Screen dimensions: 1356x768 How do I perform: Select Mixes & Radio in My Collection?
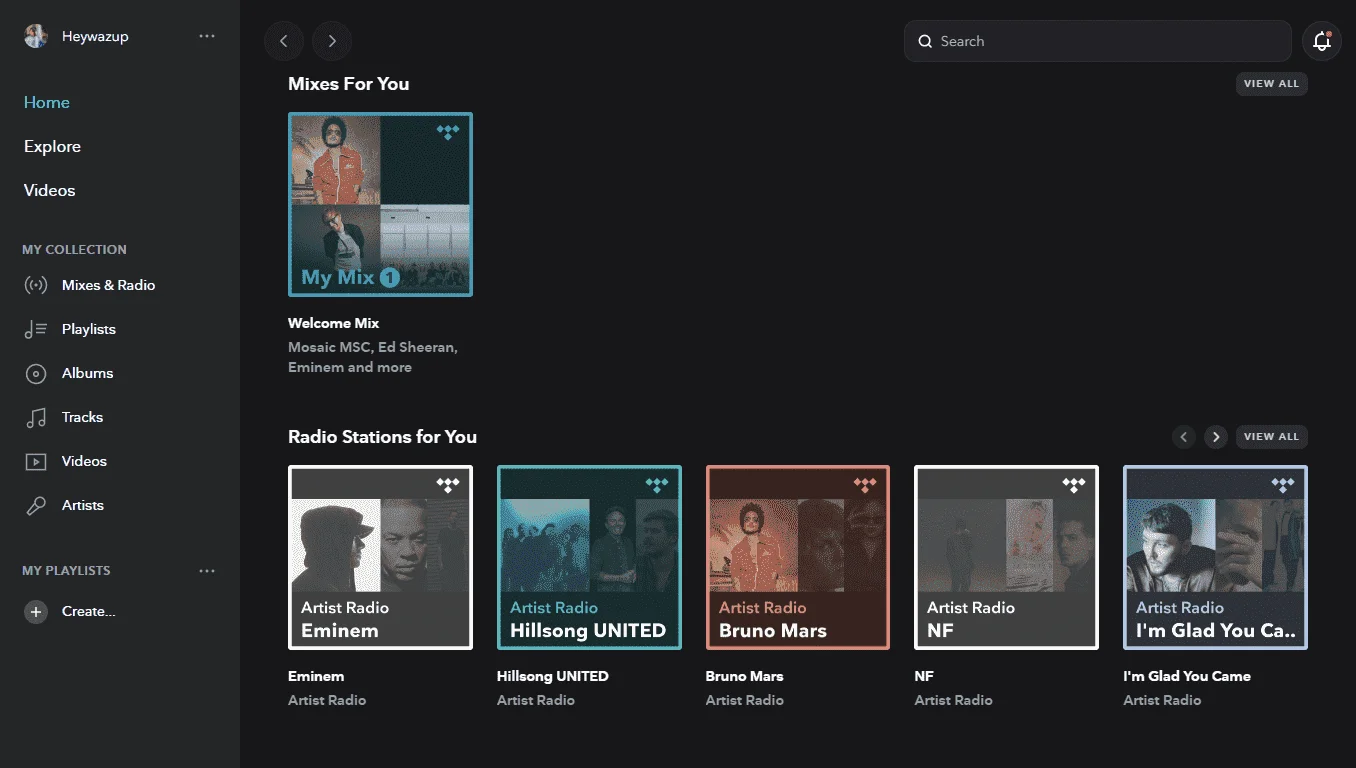[108, 285]
